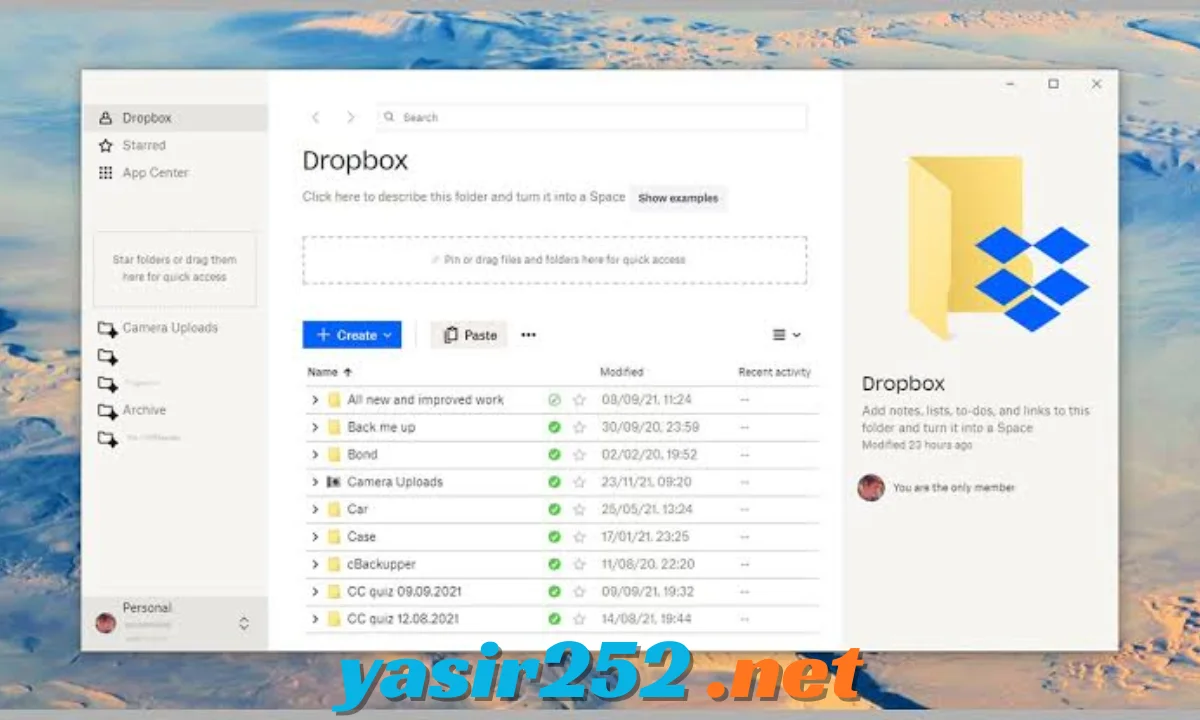Viewport: 1200px width, 720px height.
Task: Click the Bond folder icon
Action: pos(334,454)
